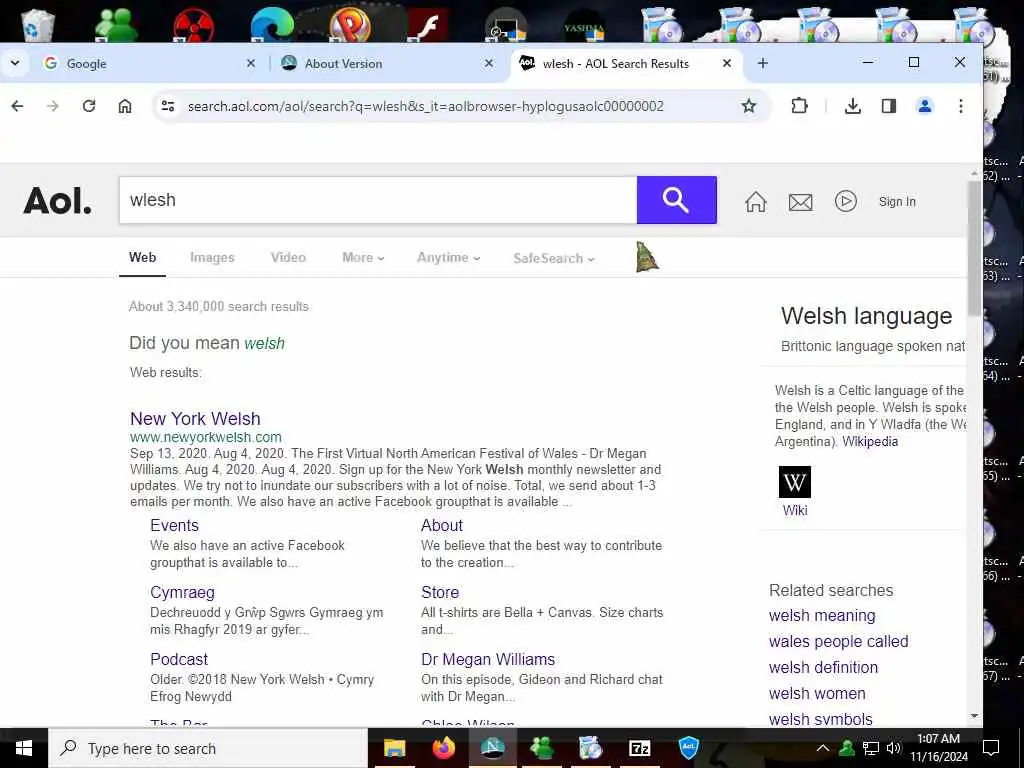Click Sign In link
This screenshot has height=768, width=1024.
[897, 202]
